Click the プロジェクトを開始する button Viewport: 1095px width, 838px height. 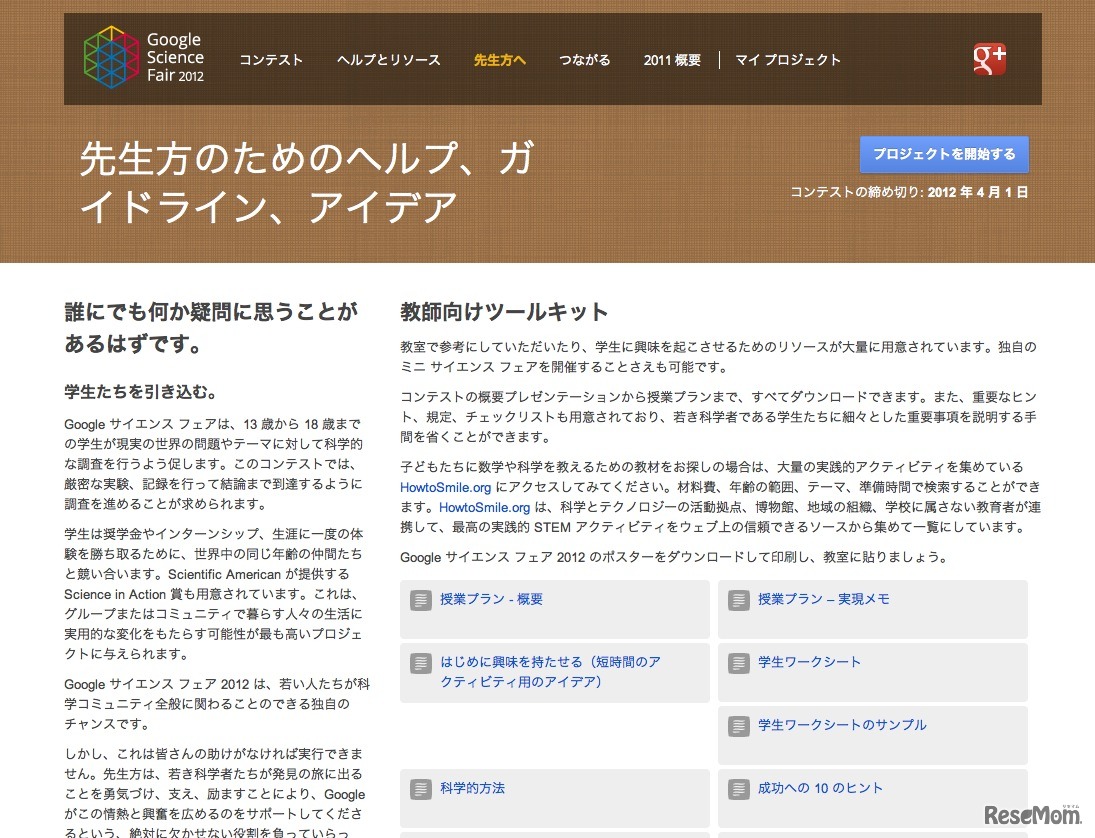(x=944, y=154)
